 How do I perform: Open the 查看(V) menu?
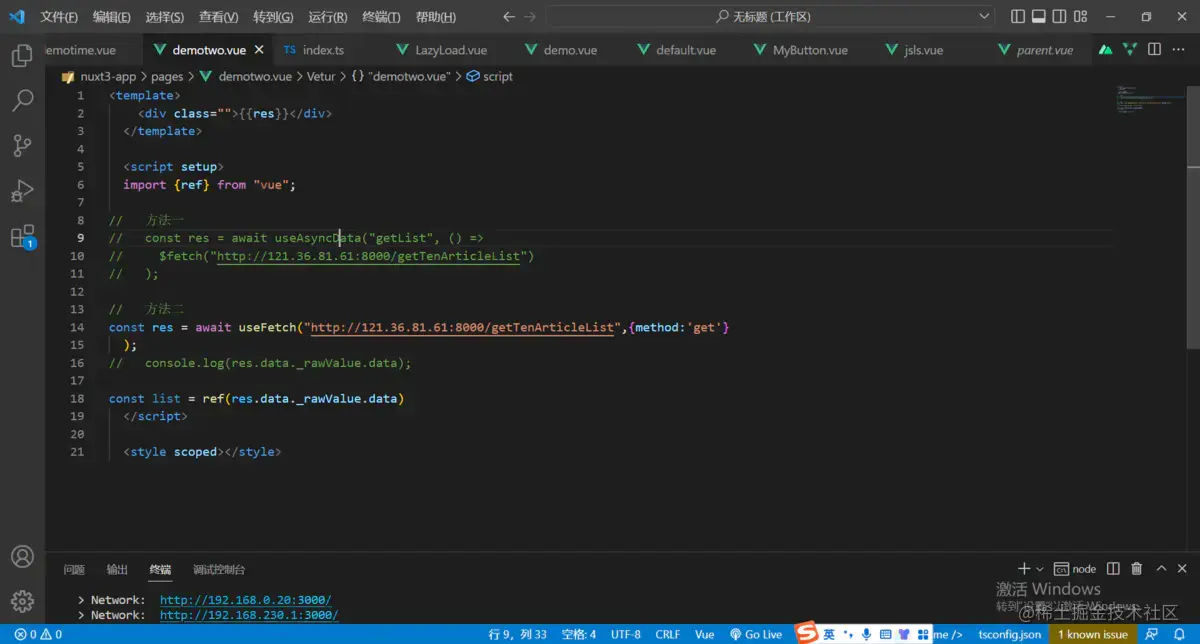click(218, 17)
